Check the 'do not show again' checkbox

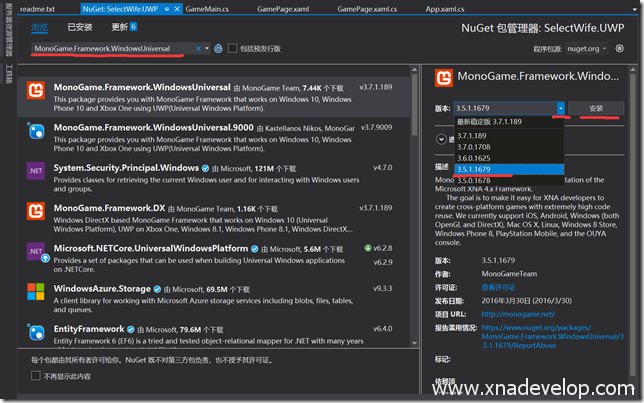(x=38, y=376)
